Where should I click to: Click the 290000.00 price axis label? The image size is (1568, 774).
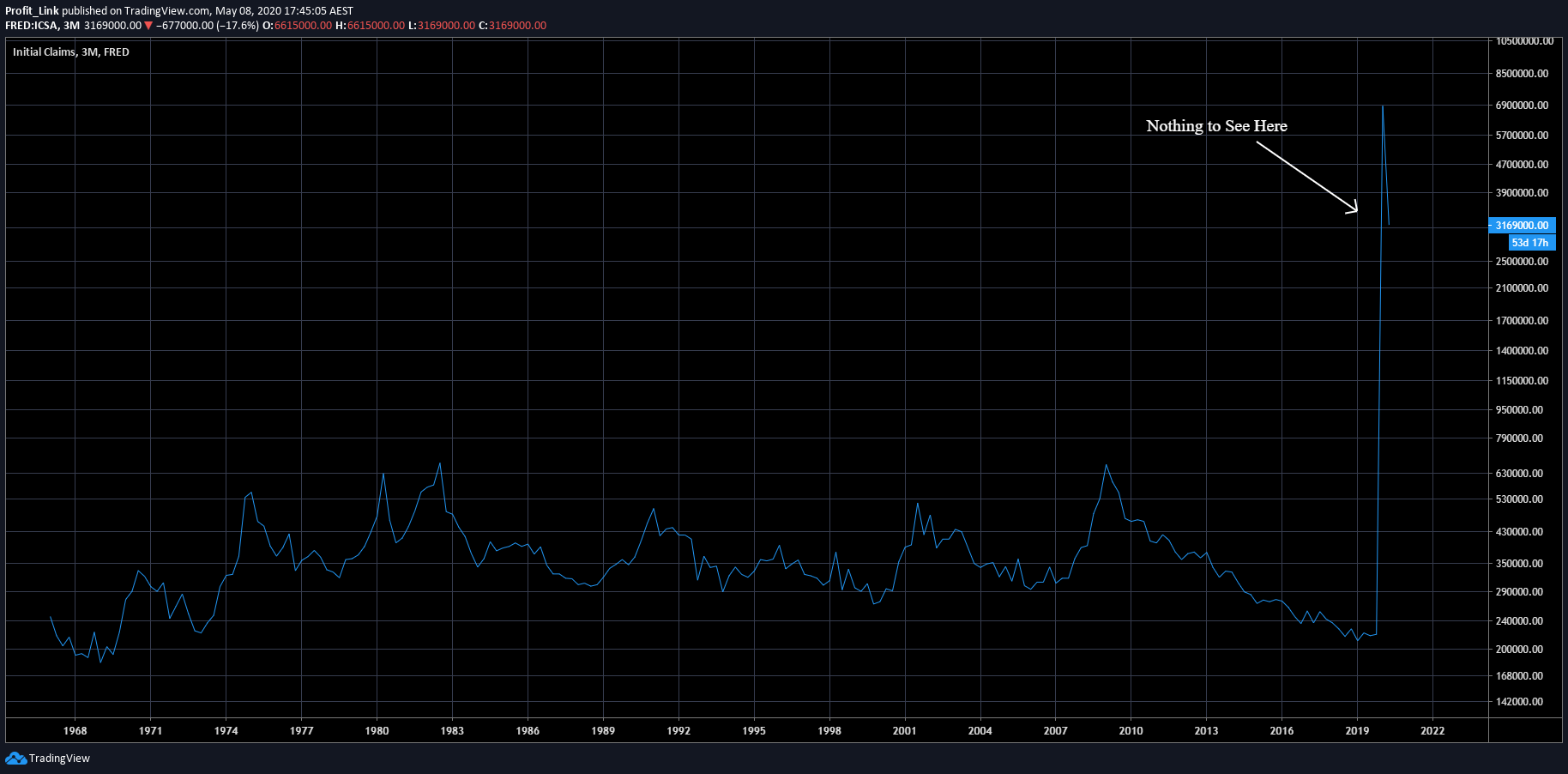[x=1519, y=591]
